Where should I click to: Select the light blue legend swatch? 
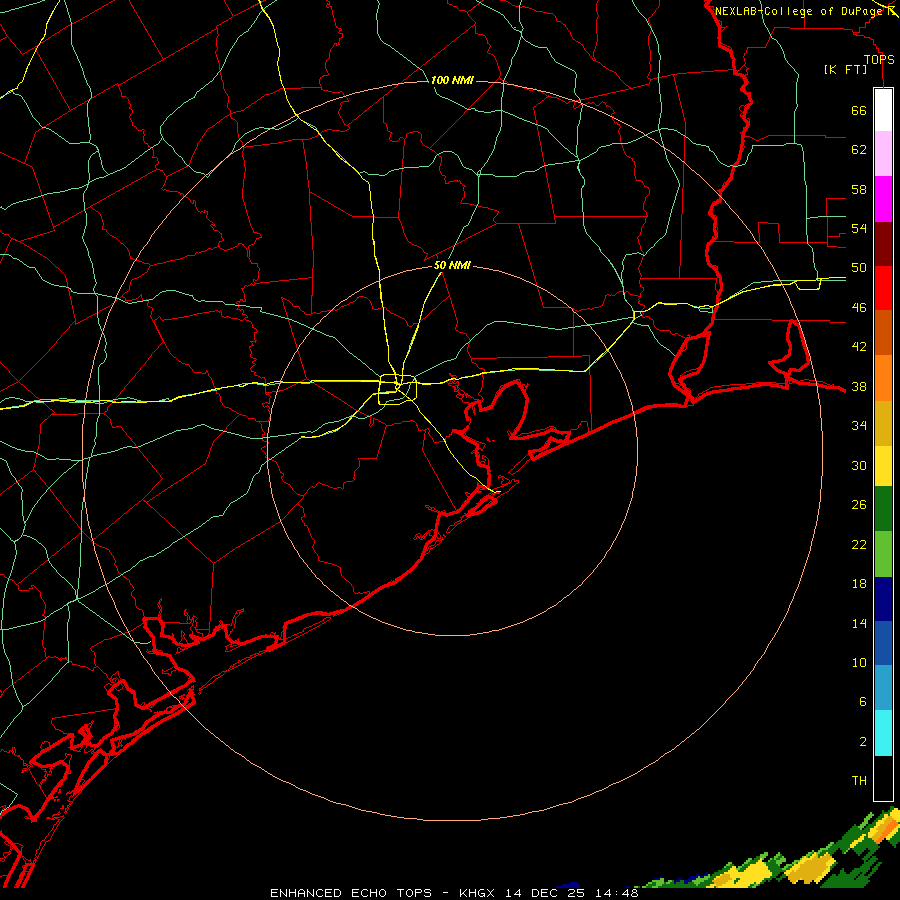point(883,688)
